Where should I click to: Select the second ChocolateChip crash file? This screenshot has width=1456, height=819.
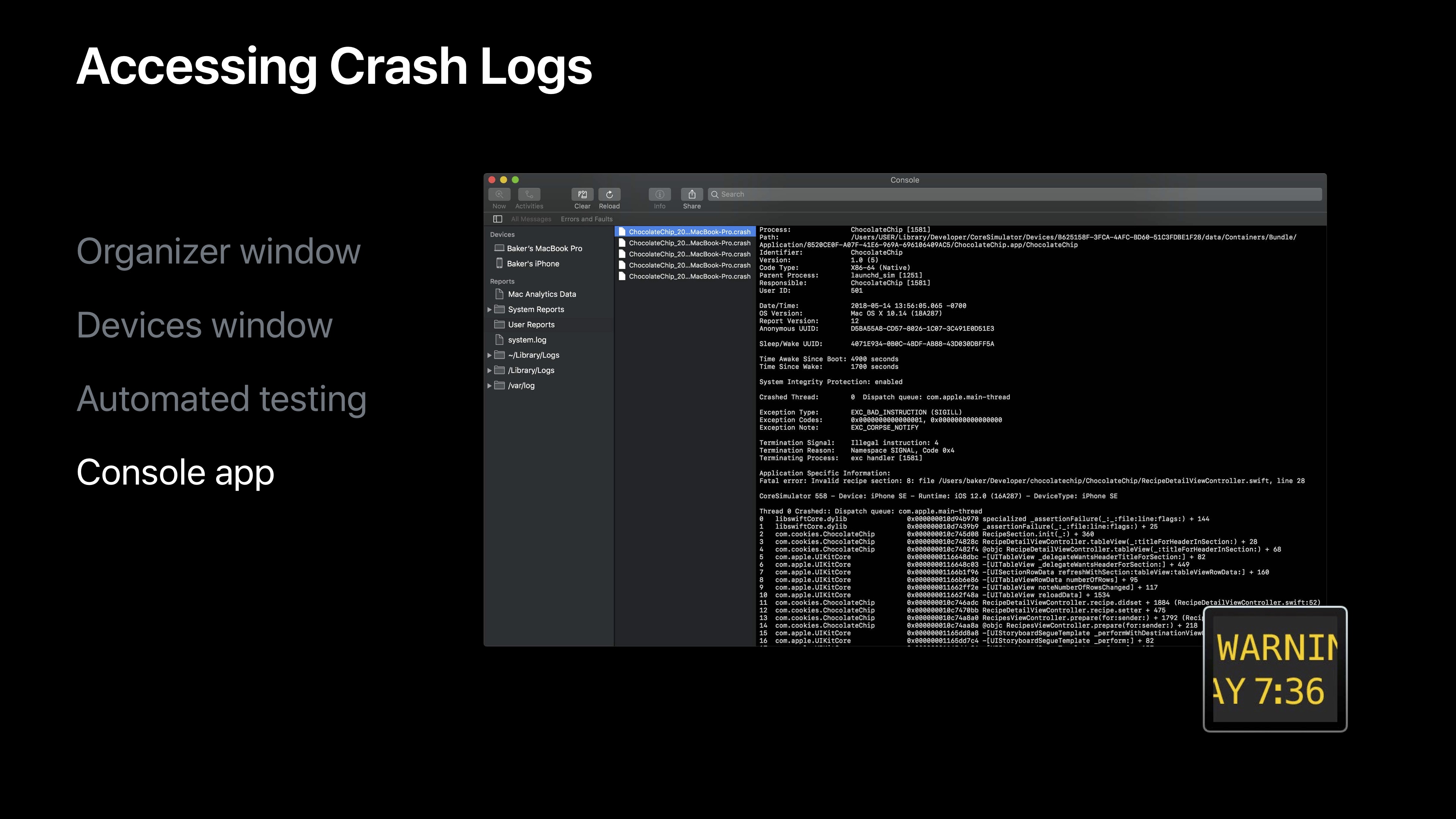click(689, 243)
